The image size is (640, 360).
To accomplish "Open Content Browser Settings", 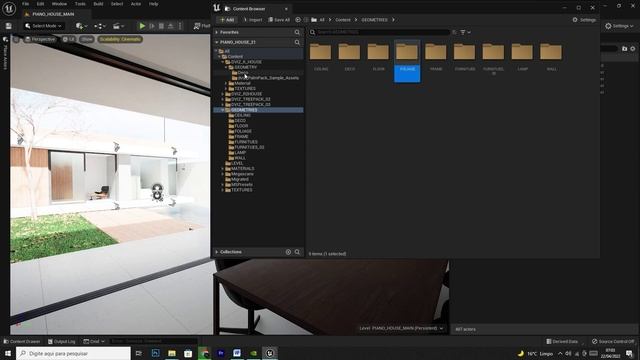I will [584, 20].
